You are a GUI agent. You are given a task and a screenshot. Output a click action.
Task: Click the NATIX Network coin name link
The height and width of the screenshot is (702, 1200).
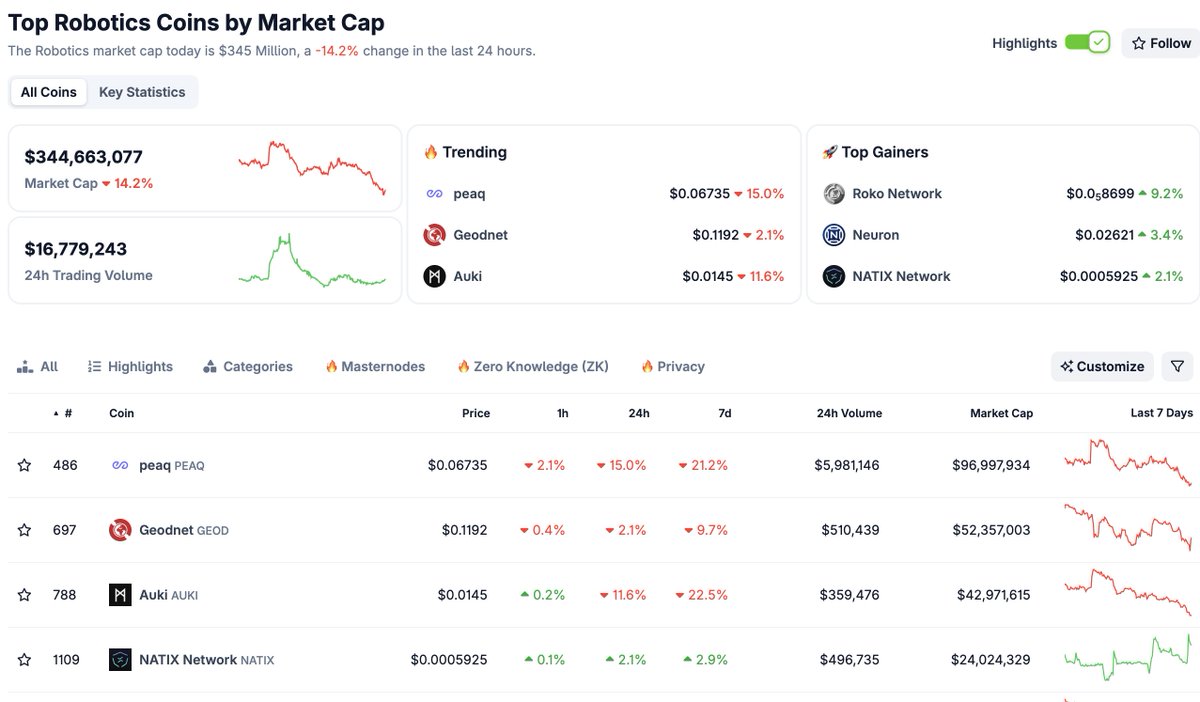188,660
